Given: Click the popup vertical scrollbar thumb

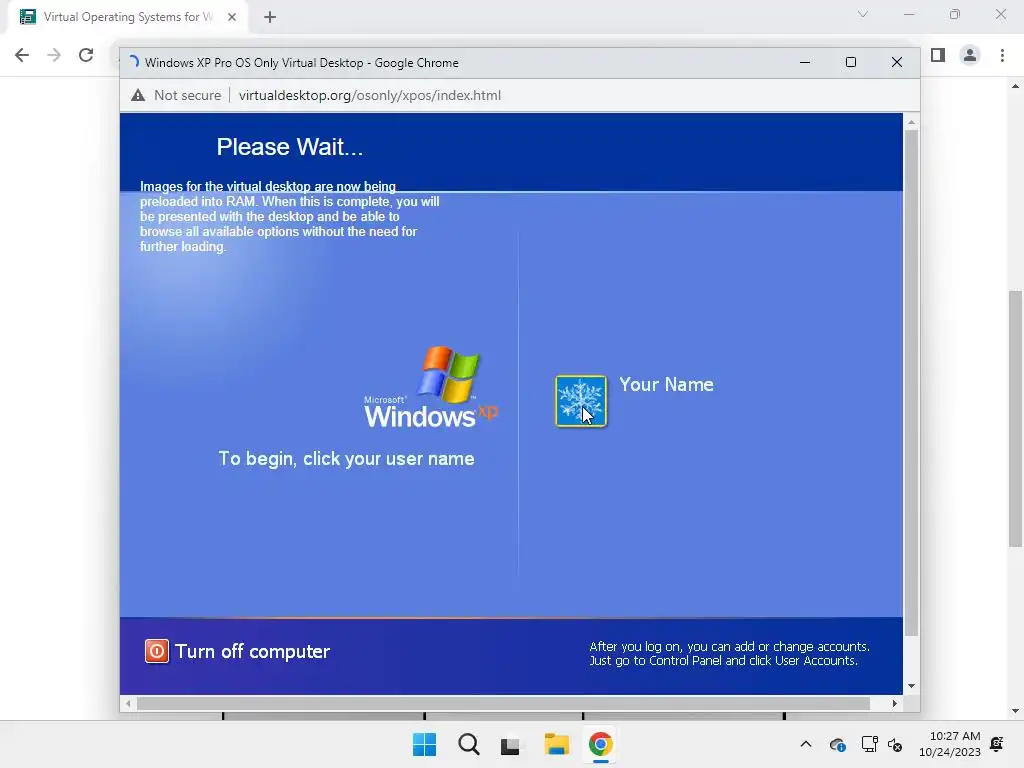Looking at the screenshot, I should pos(912,383).
